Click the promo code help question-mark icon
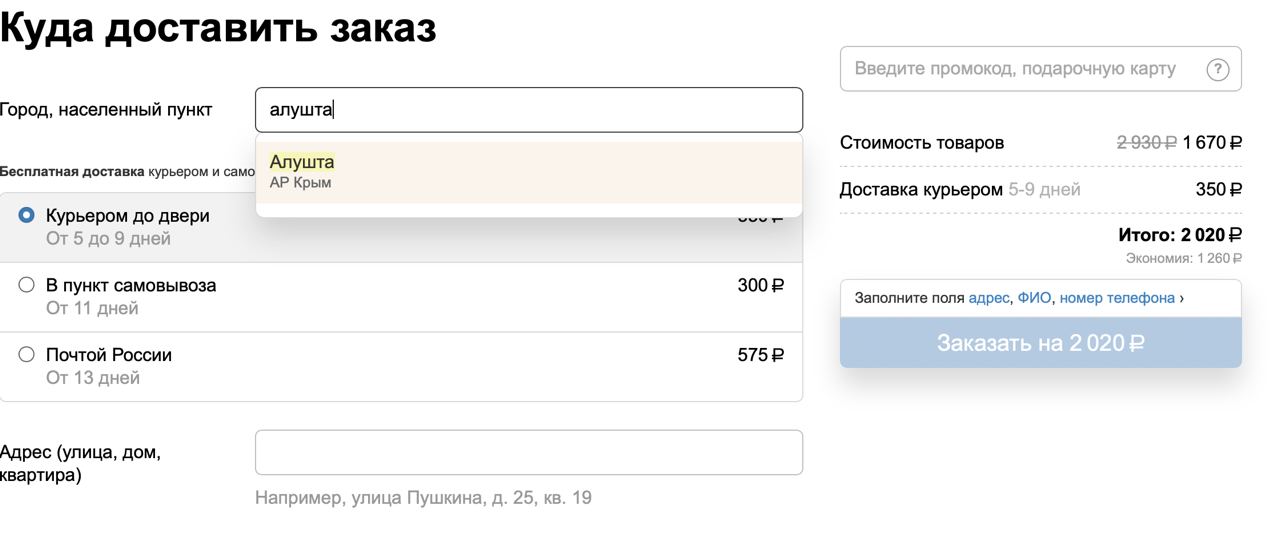This screenshot has width=1280, height=544. (1217, 69)
